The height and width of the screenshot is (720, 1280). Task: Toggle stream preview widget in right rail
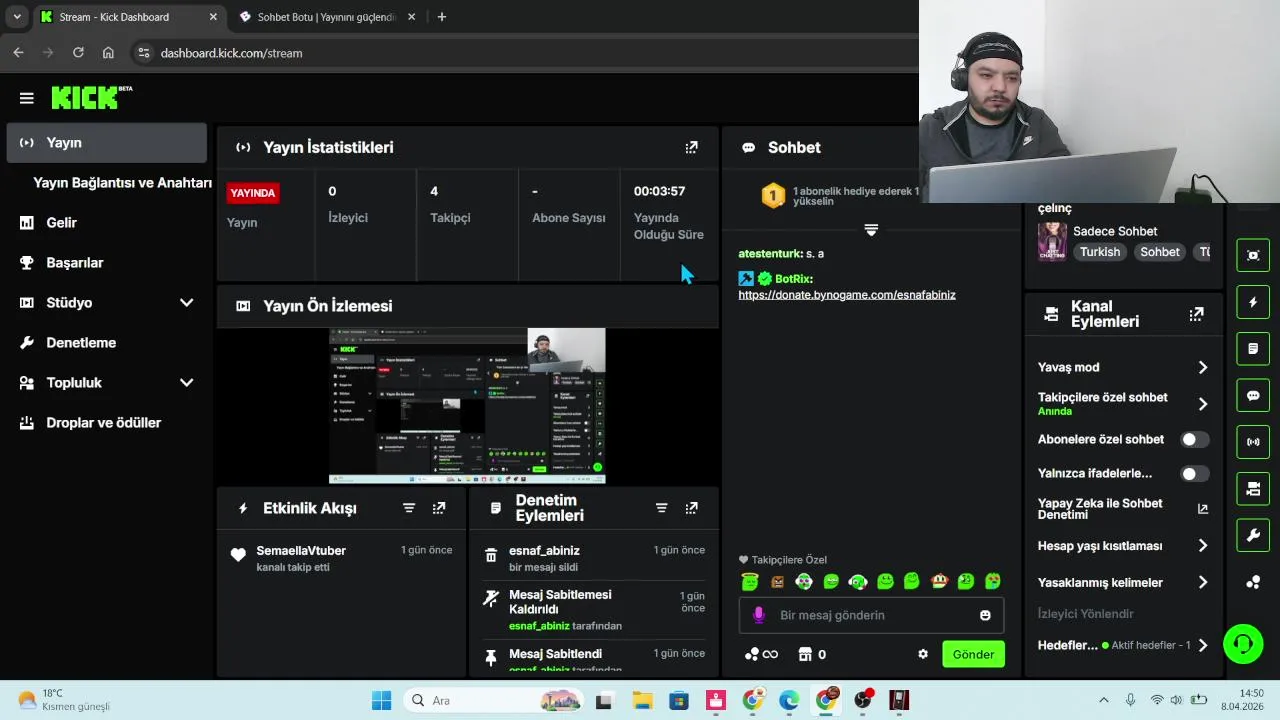(x=1253, y=255)
